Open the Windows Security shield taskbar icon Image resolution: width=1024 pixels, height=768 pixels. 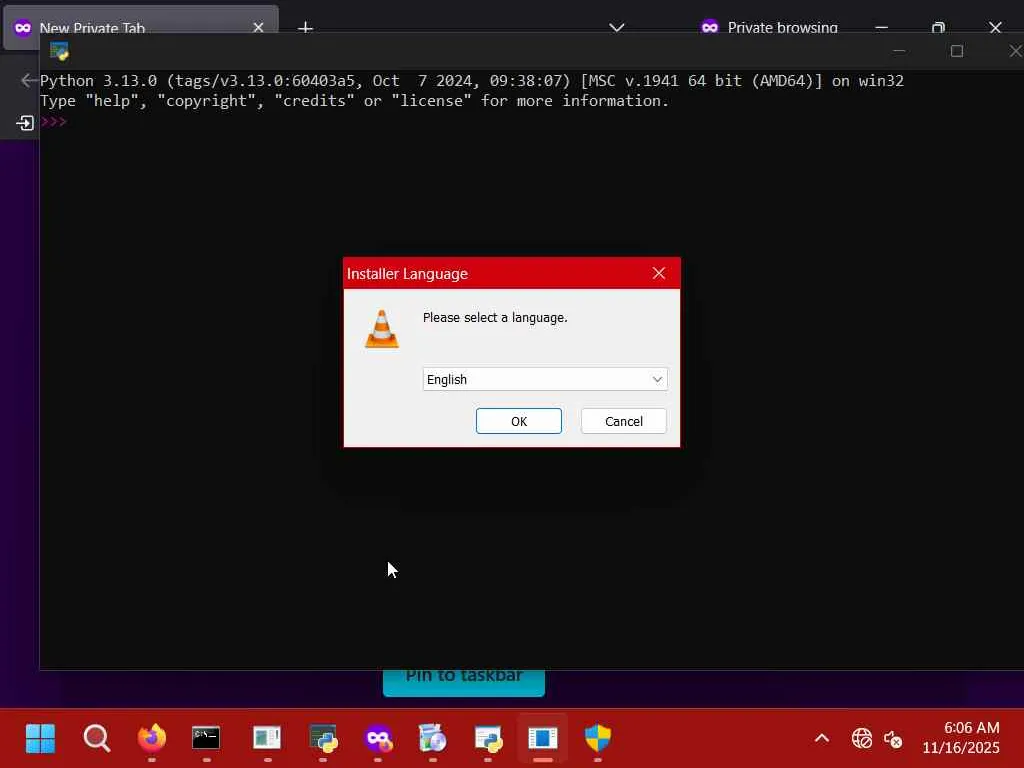[598, 739]
